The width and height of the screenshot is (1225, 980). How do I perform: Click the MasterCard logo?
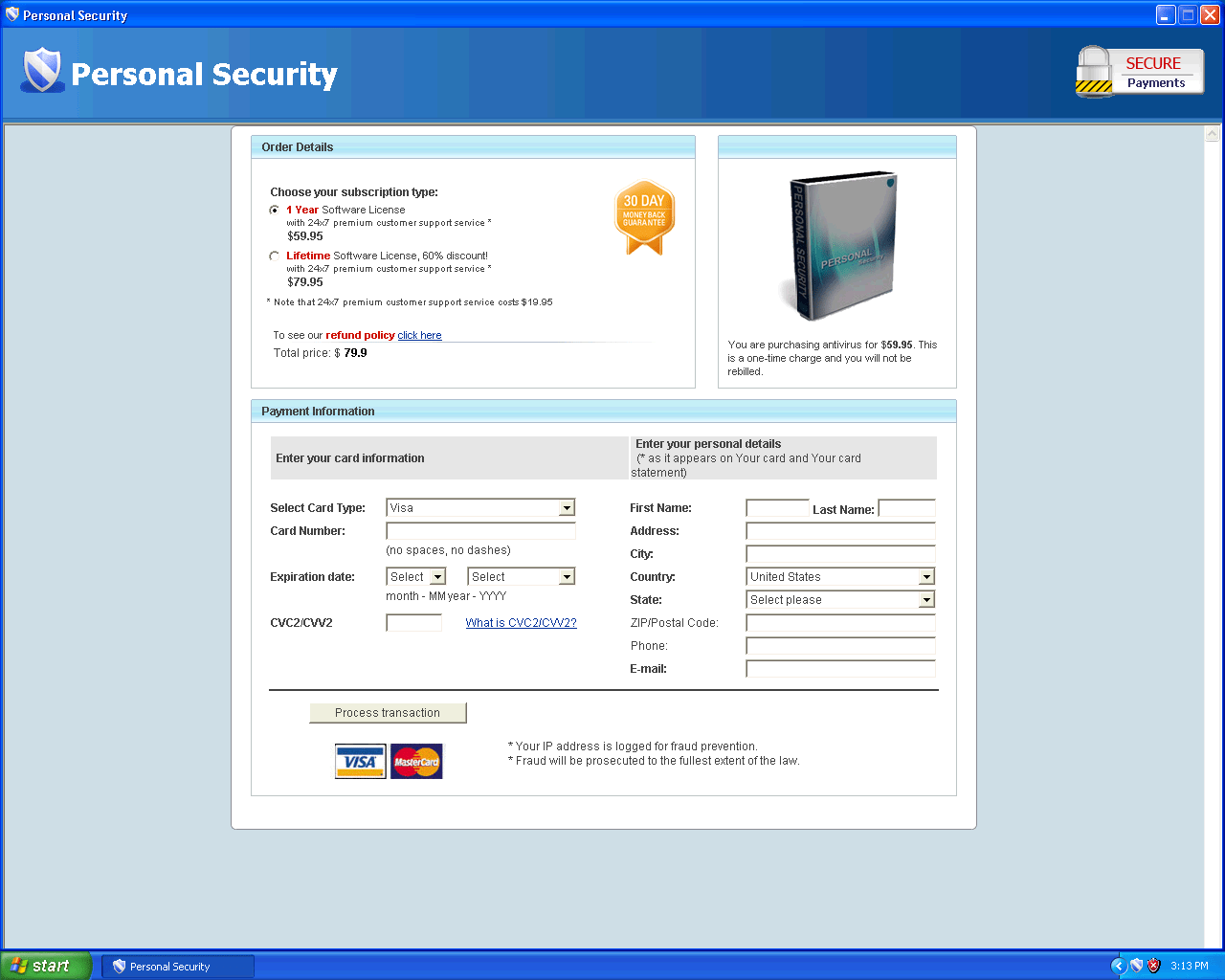(416, 762)
